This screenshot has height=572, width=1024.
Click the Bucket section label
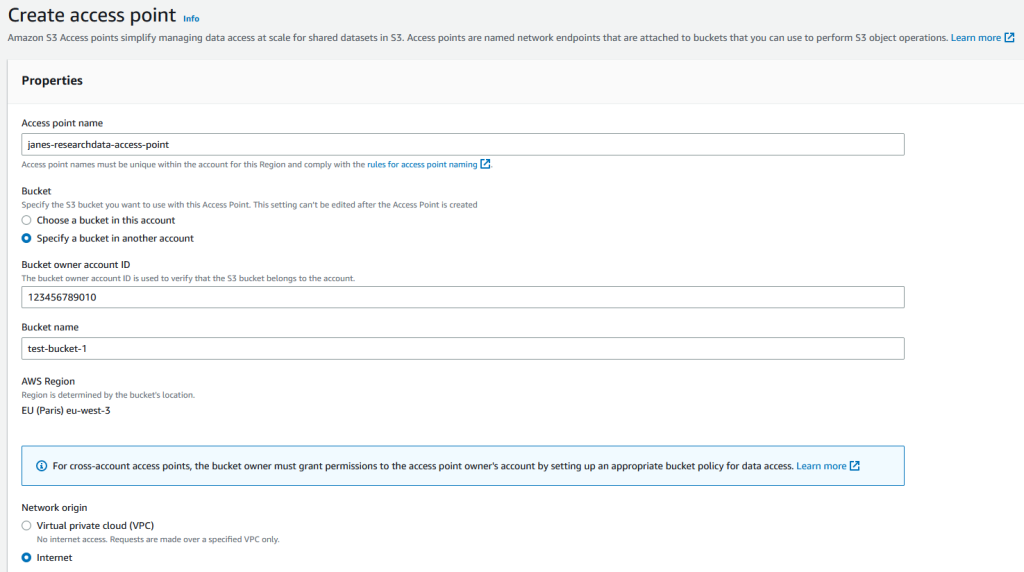36,191
